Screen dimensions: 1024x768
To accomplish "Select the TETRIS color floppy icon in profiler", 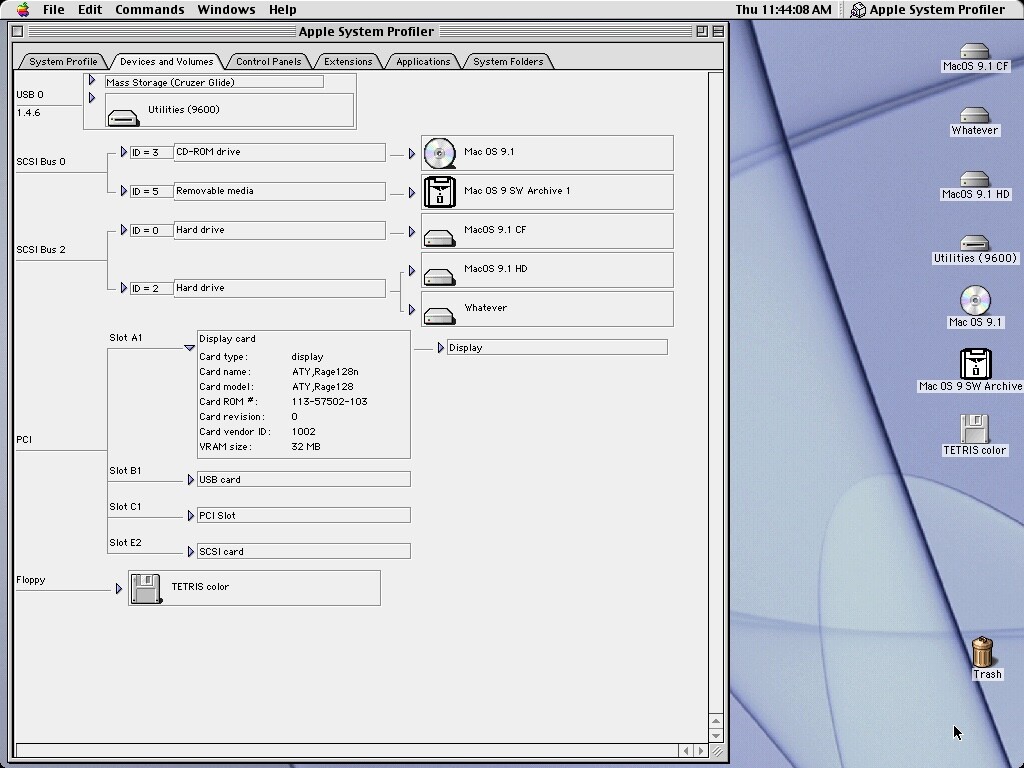I will click(x=147, y=588).
